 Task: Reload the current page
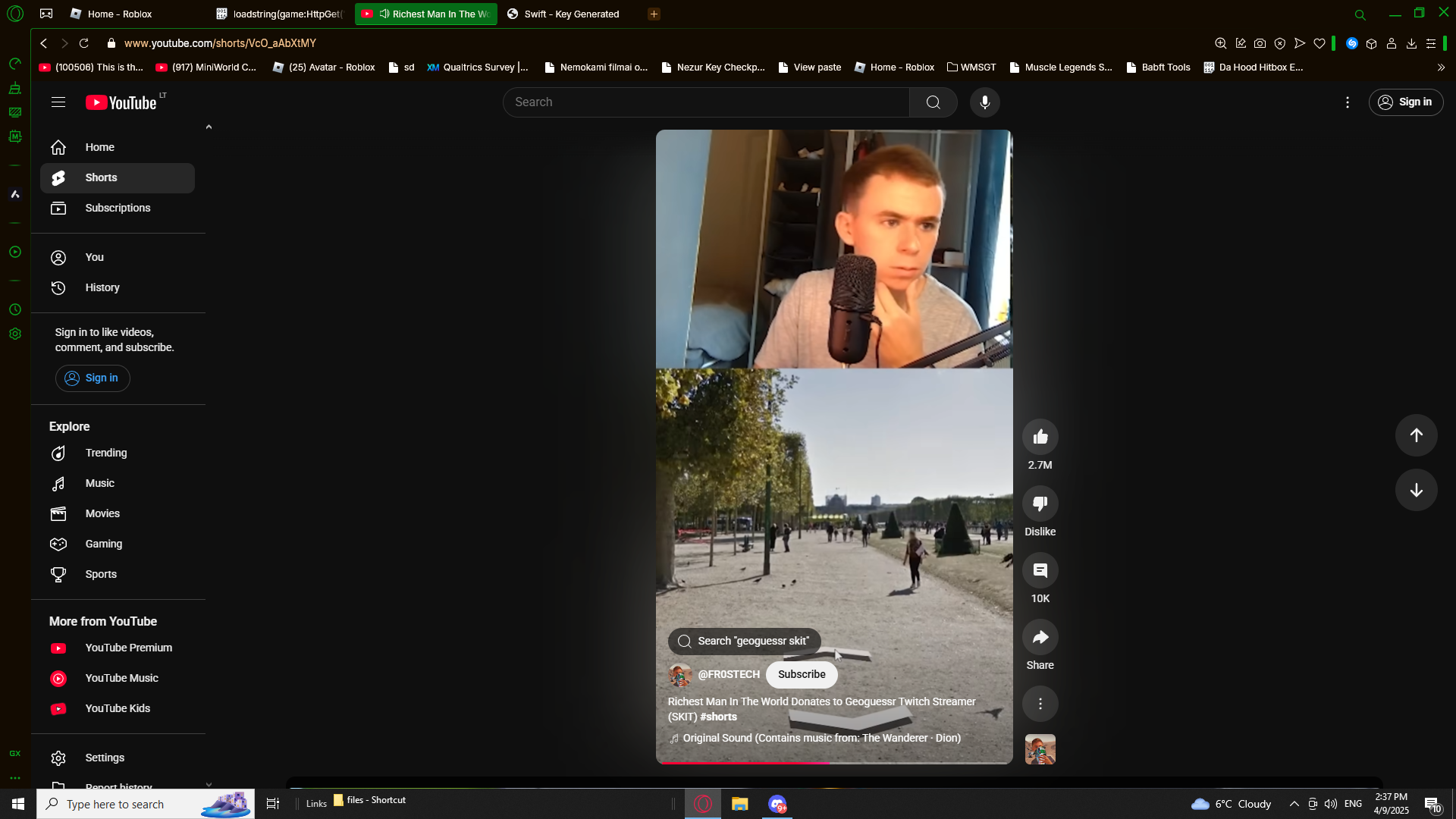[84, 43]
